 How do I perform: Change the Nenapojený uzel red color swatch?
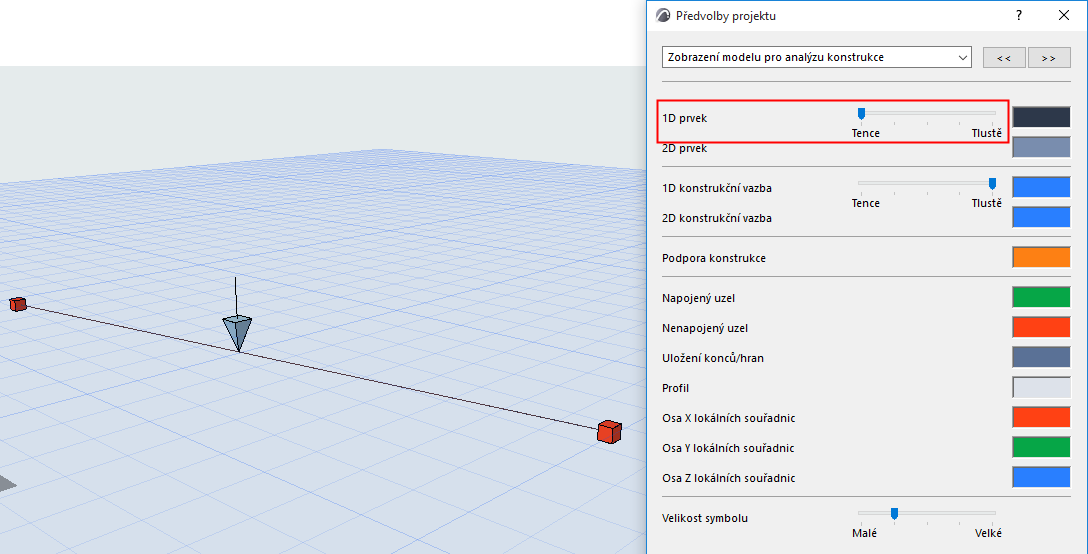[x=1041, y=327]
